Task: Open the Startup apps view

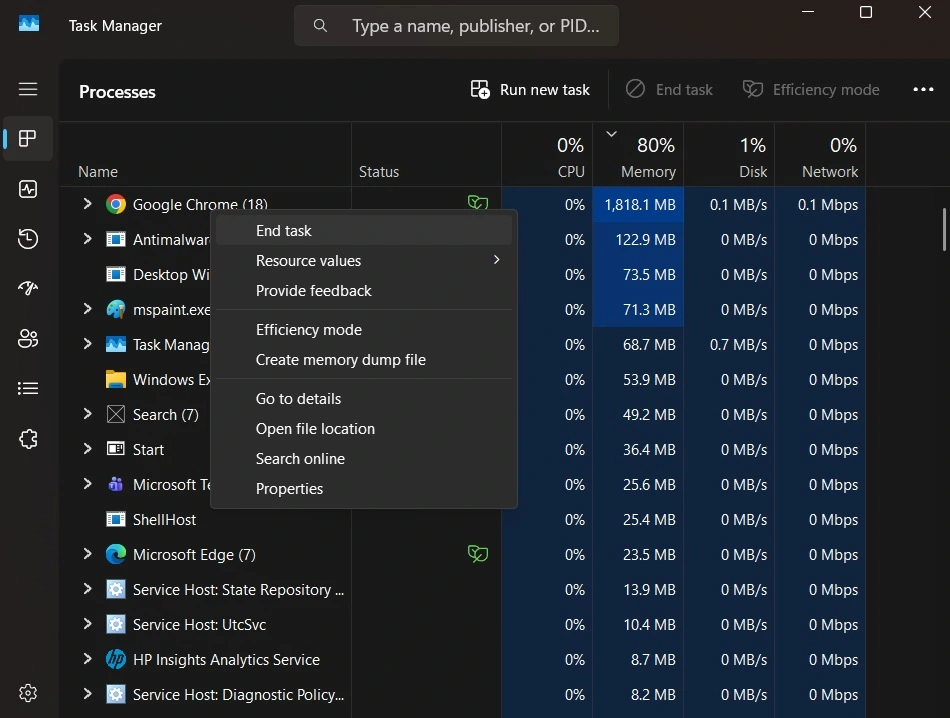Action: (28, 288)
